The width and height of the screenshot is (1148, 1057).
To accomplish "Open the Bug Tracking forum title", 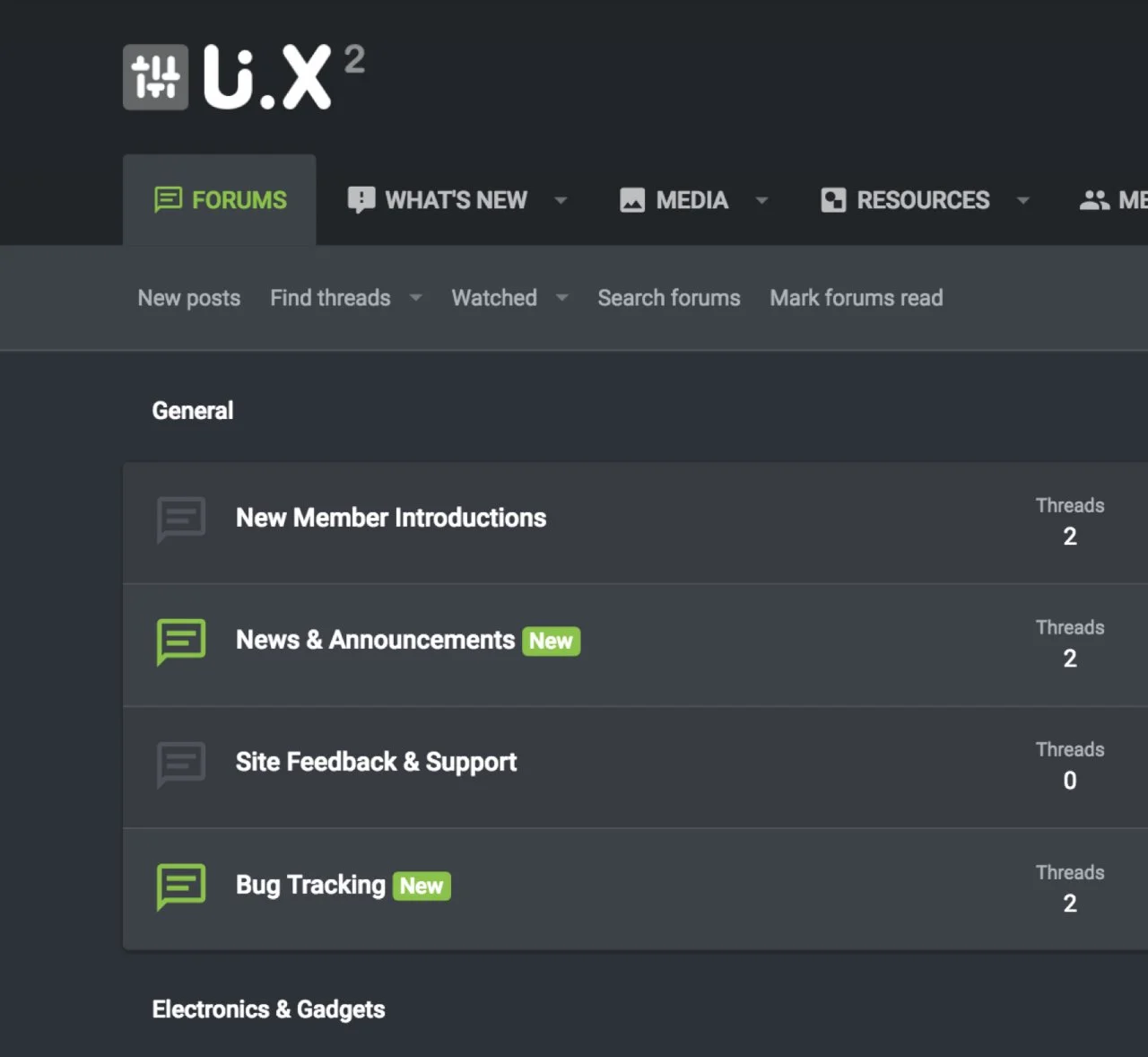I will [x=310, y=885].
